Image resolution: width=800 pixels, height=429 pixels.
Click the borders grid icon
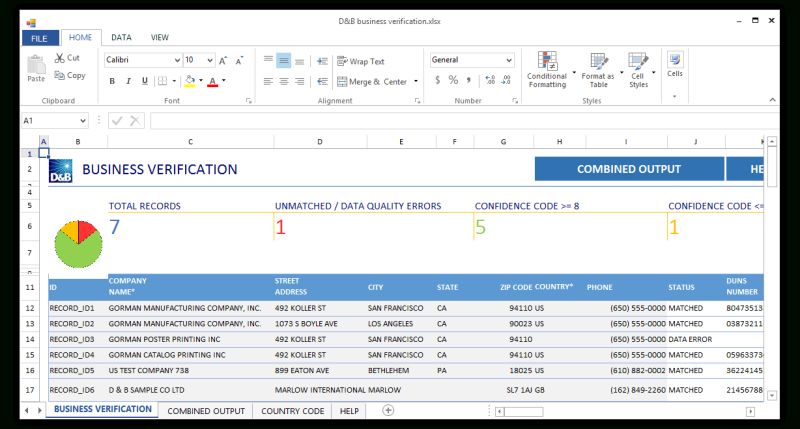[x=162, y=81]
